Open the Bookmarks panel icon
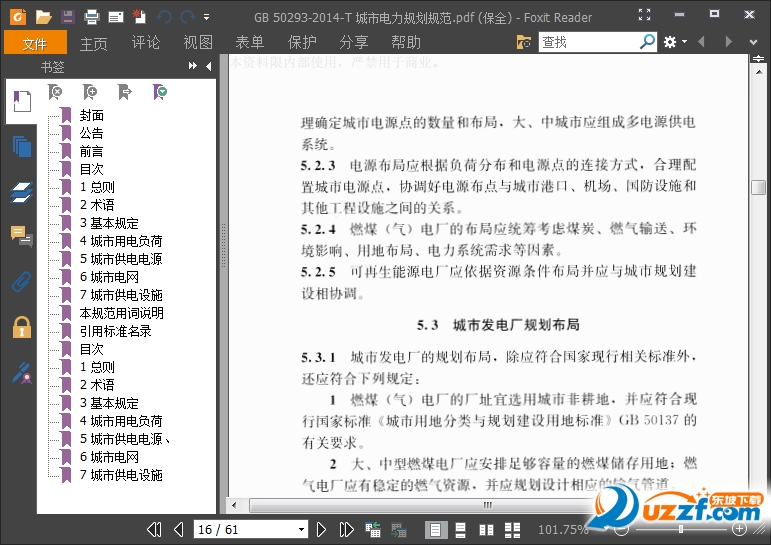Viewport: 771px width, 545px height. click(x=22, y=101)
